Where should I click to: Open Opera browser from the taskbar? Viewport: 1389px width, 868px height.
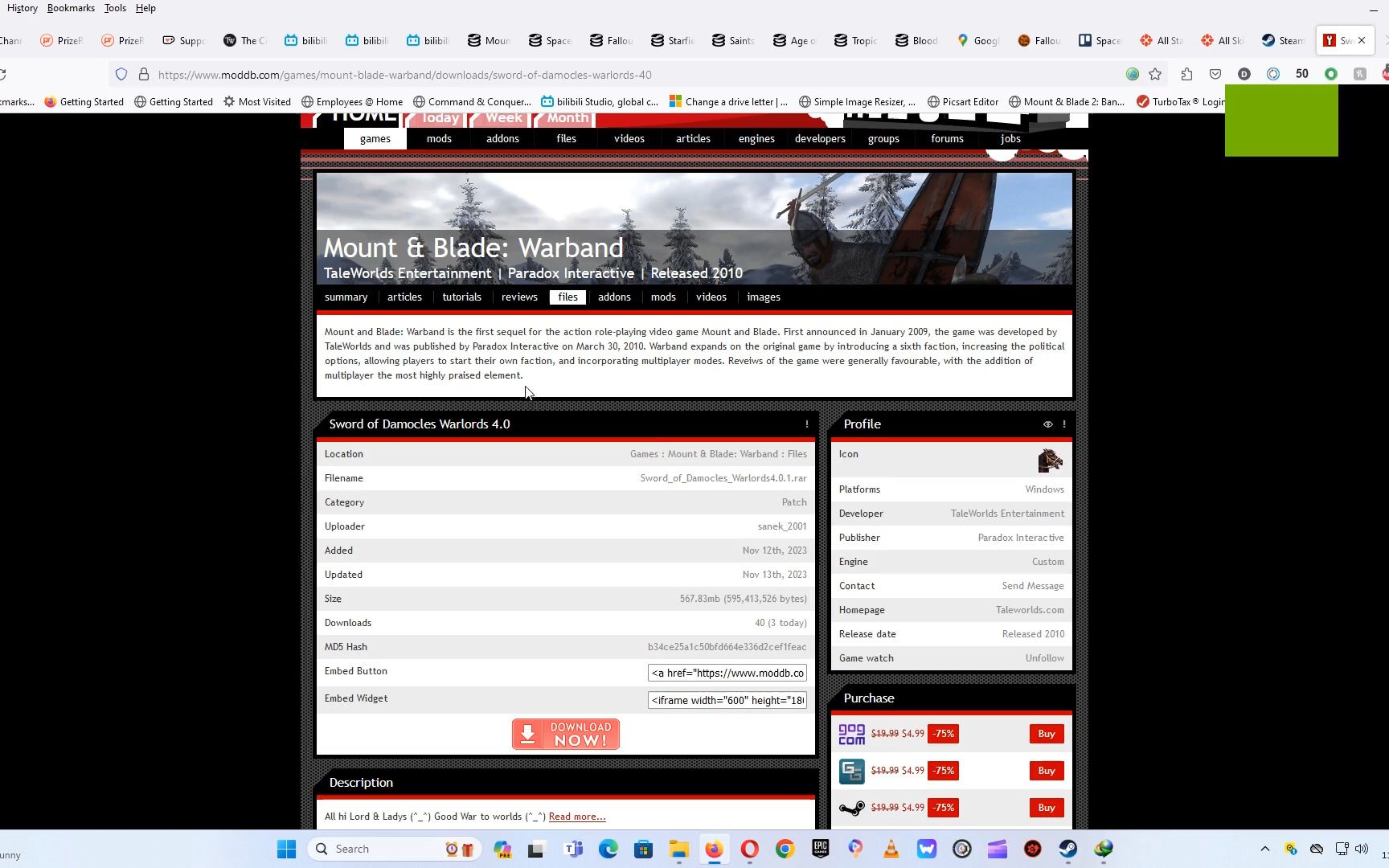pos(750,850)
